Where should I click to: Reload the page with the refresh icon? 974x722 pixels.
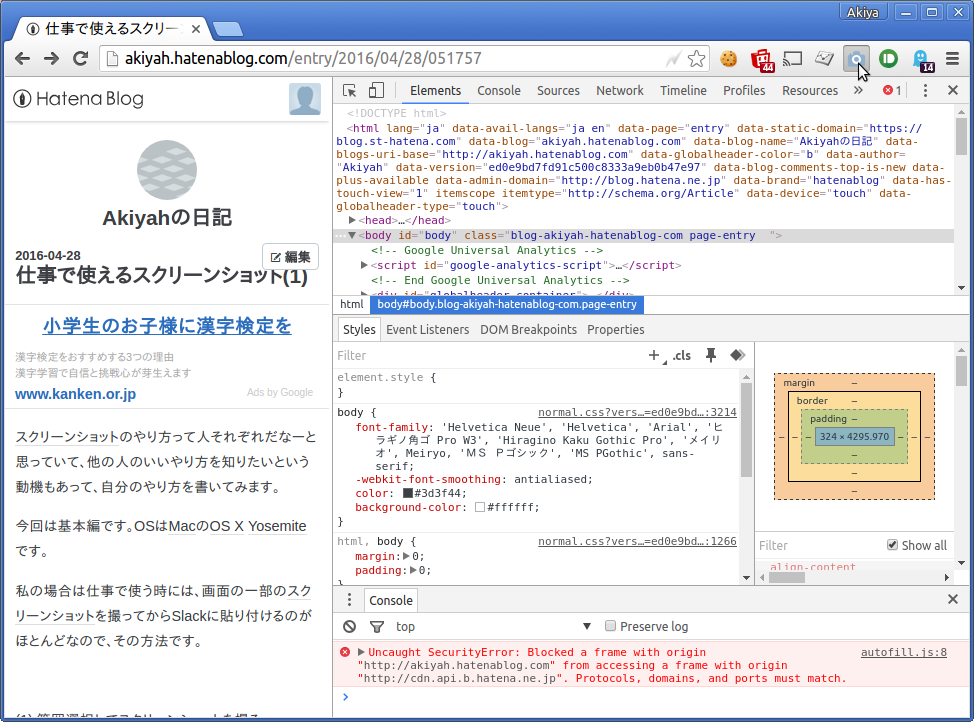(80, 58)
